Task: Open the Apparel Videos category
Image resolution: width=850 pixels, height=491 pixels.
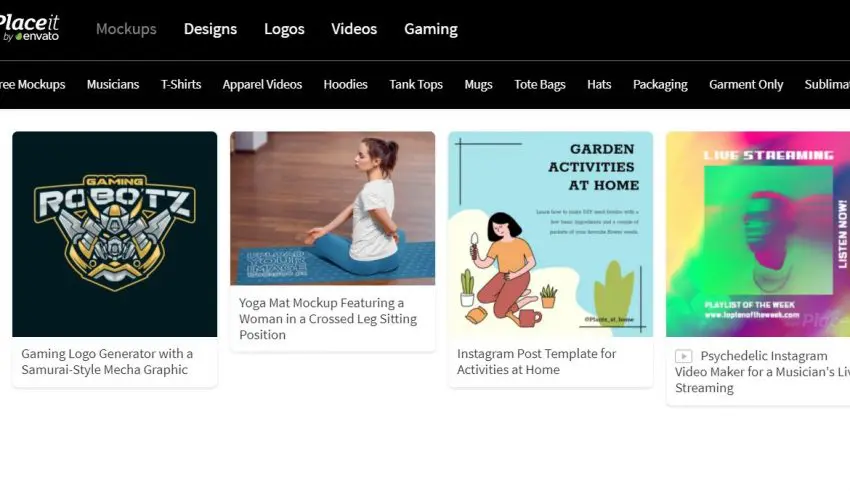Action: click(x=262, y=85)
